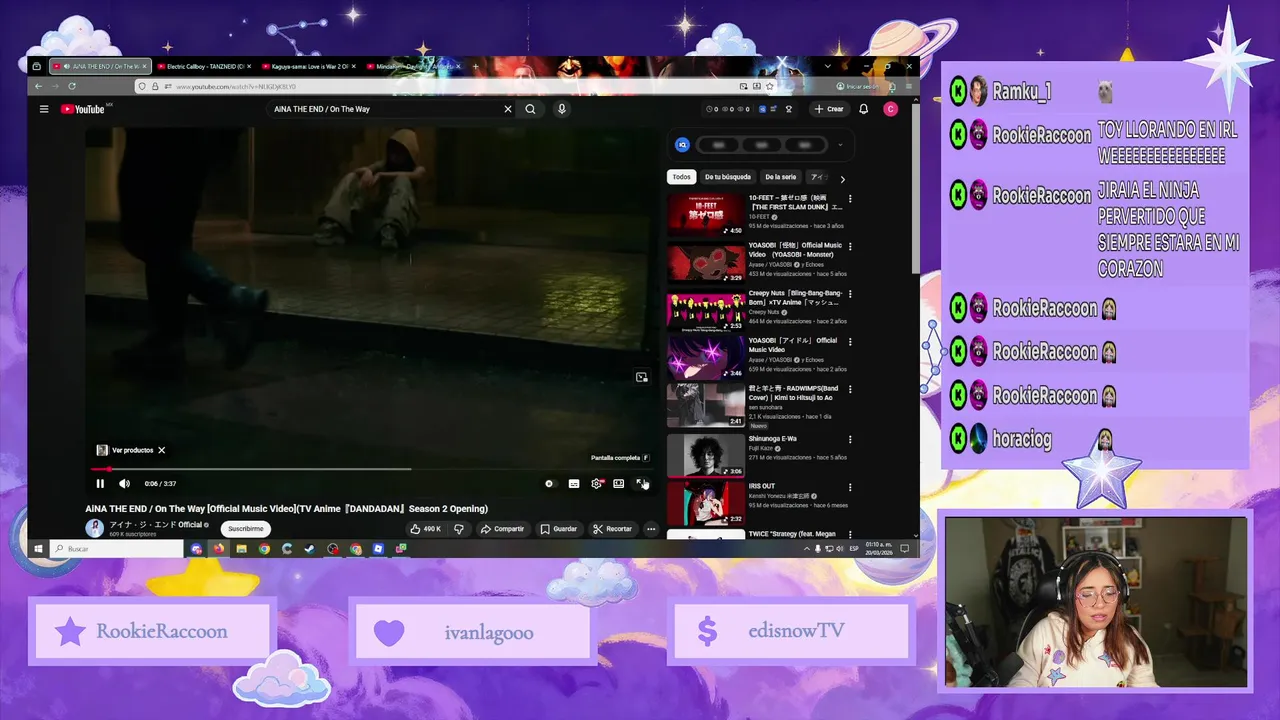Open the pink C account avatar
Viewport: 1280px width, 720px height.
click(890, 109)
